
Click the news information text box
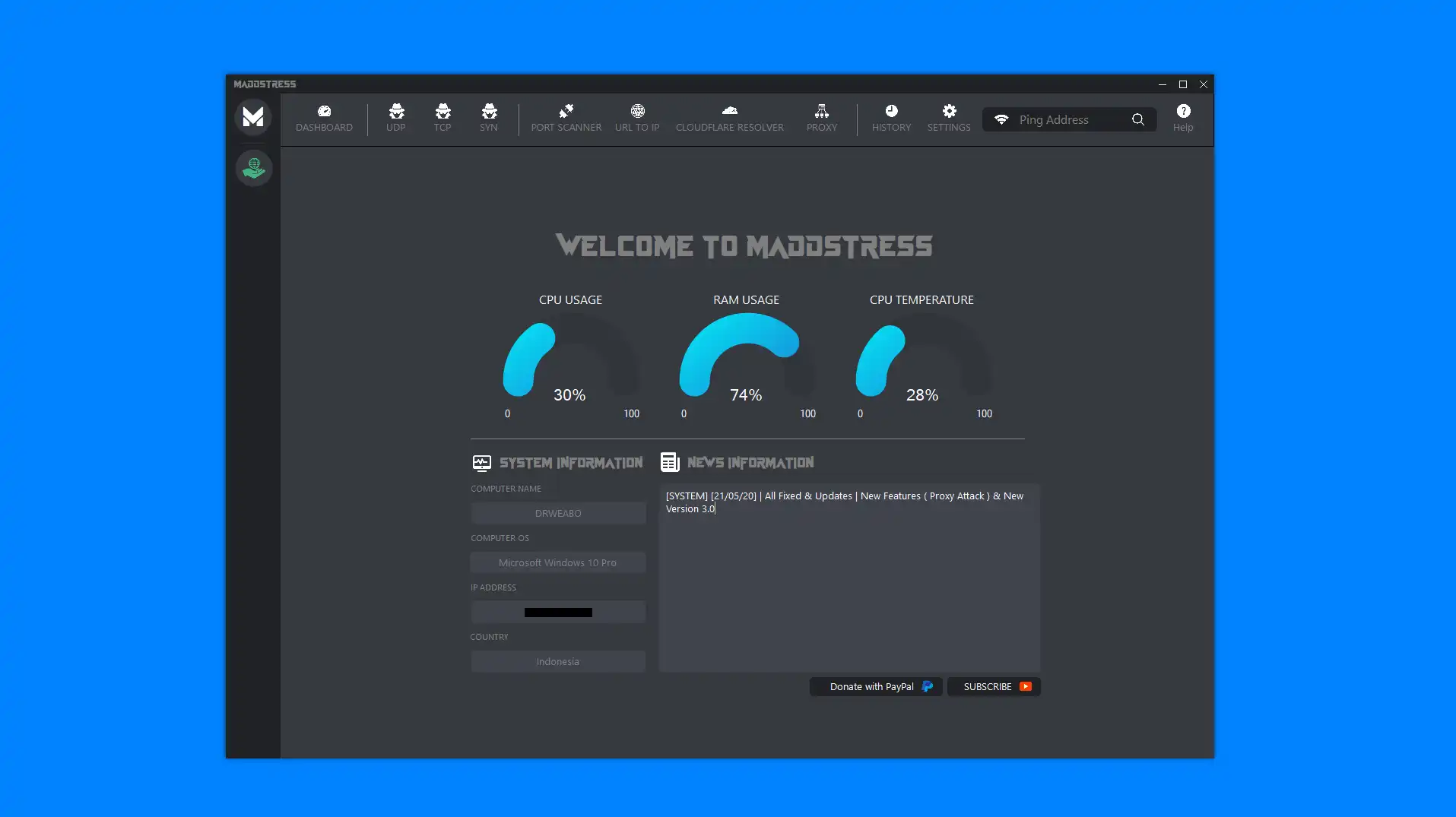point(849,578)
